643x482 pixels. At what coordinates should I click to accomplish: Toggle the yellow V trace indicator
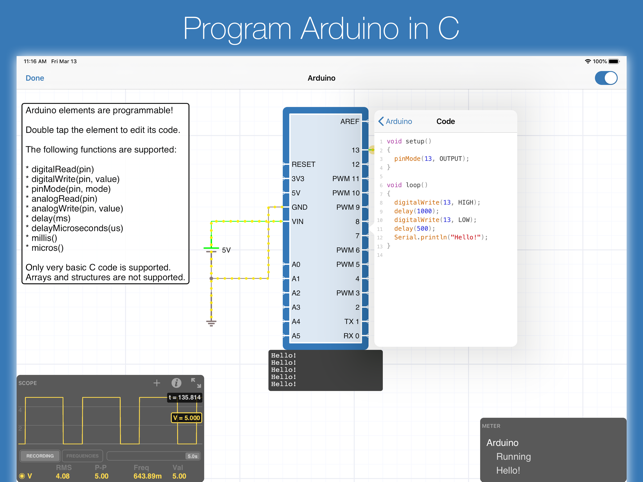[x=22, y=476]
